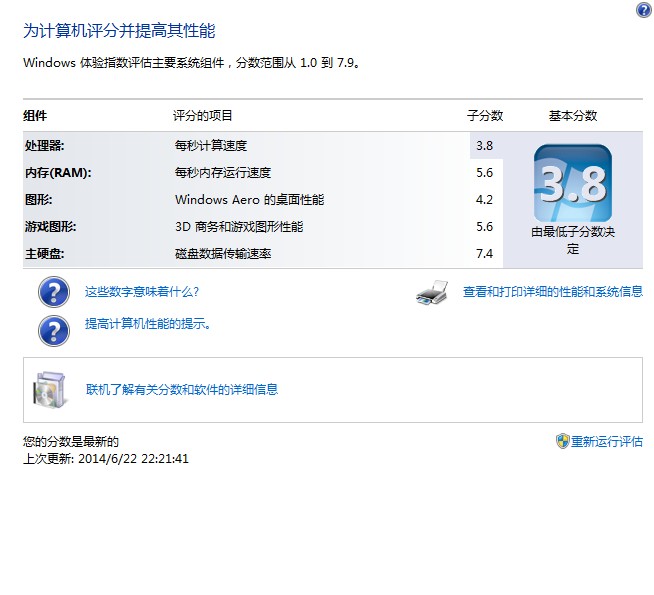Click the shield icon next to 重新运行评估

point(562,441)
